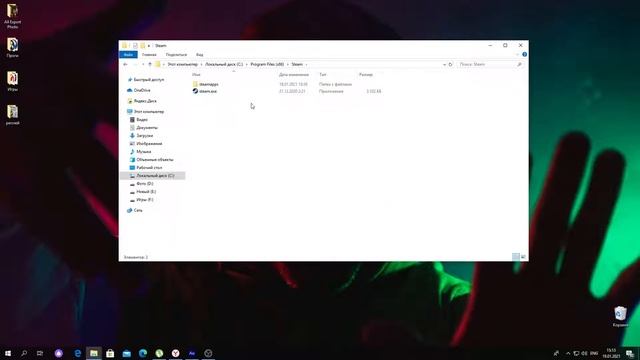Show hidden system tray icons

tap(568, 353)
